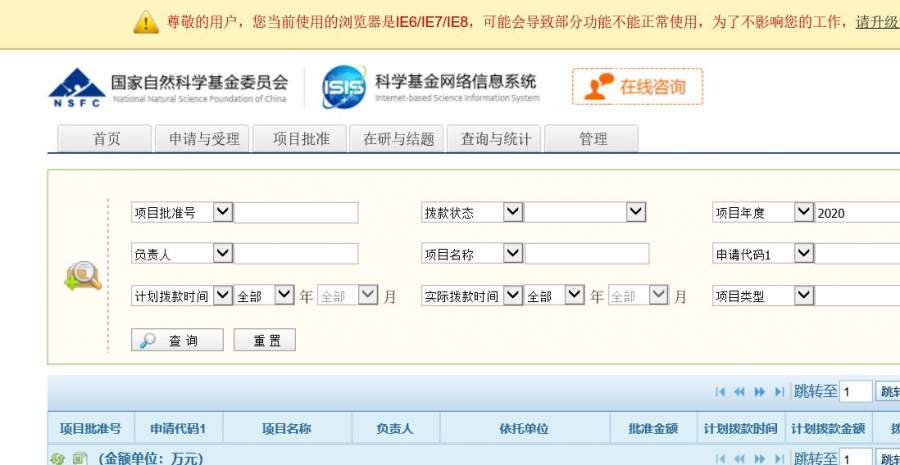
Task: Go to first page using top pager icon
Action: click(x=720, y=392)
